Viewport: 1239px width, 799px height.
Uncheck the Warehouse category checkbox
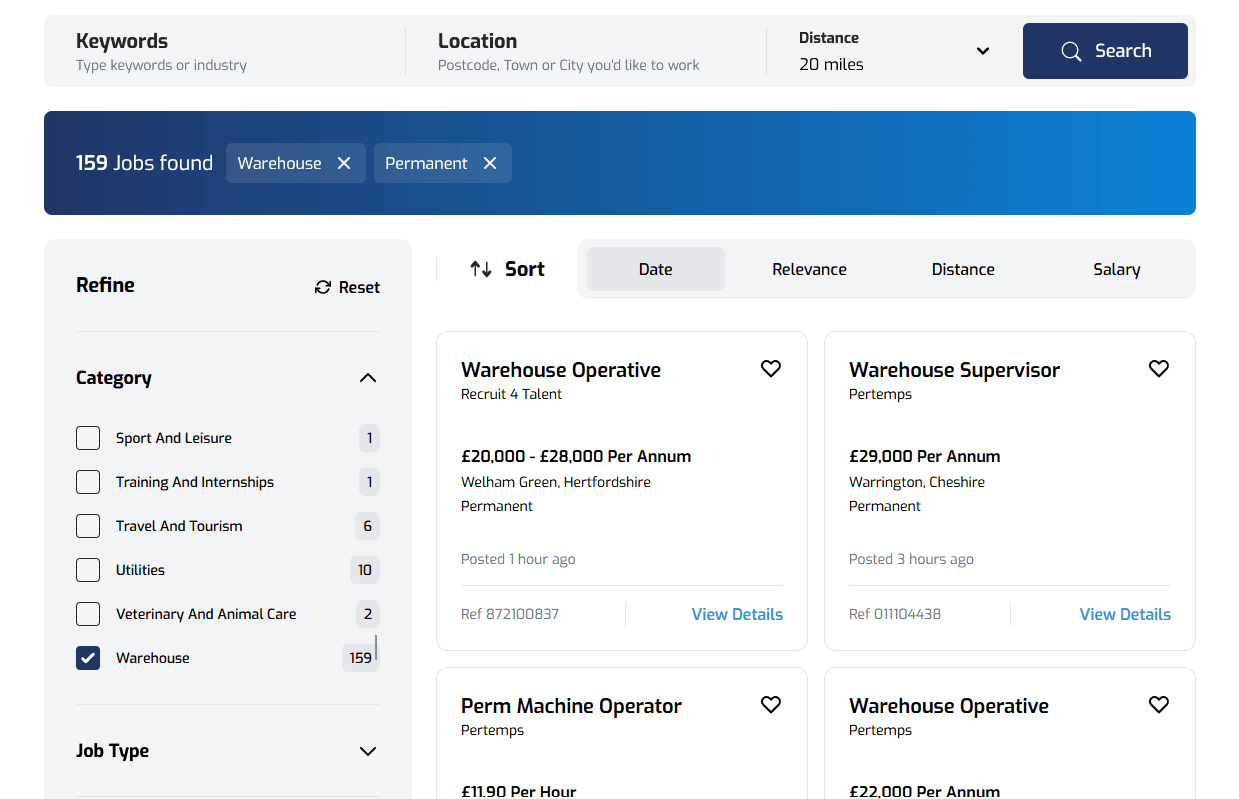88,658
